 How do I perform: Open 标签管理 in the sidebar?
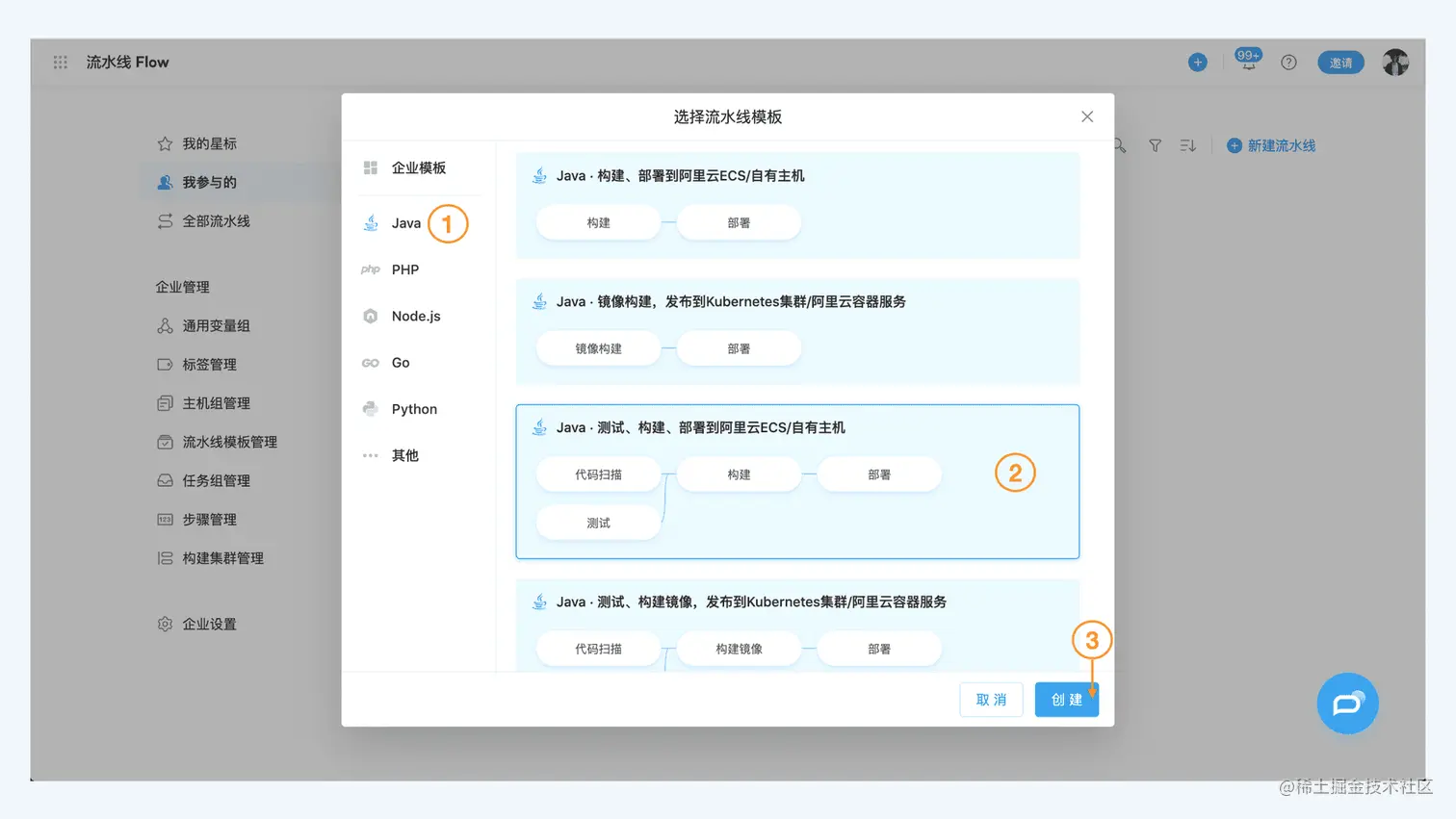pyautogui.click(x=210, y=365)
